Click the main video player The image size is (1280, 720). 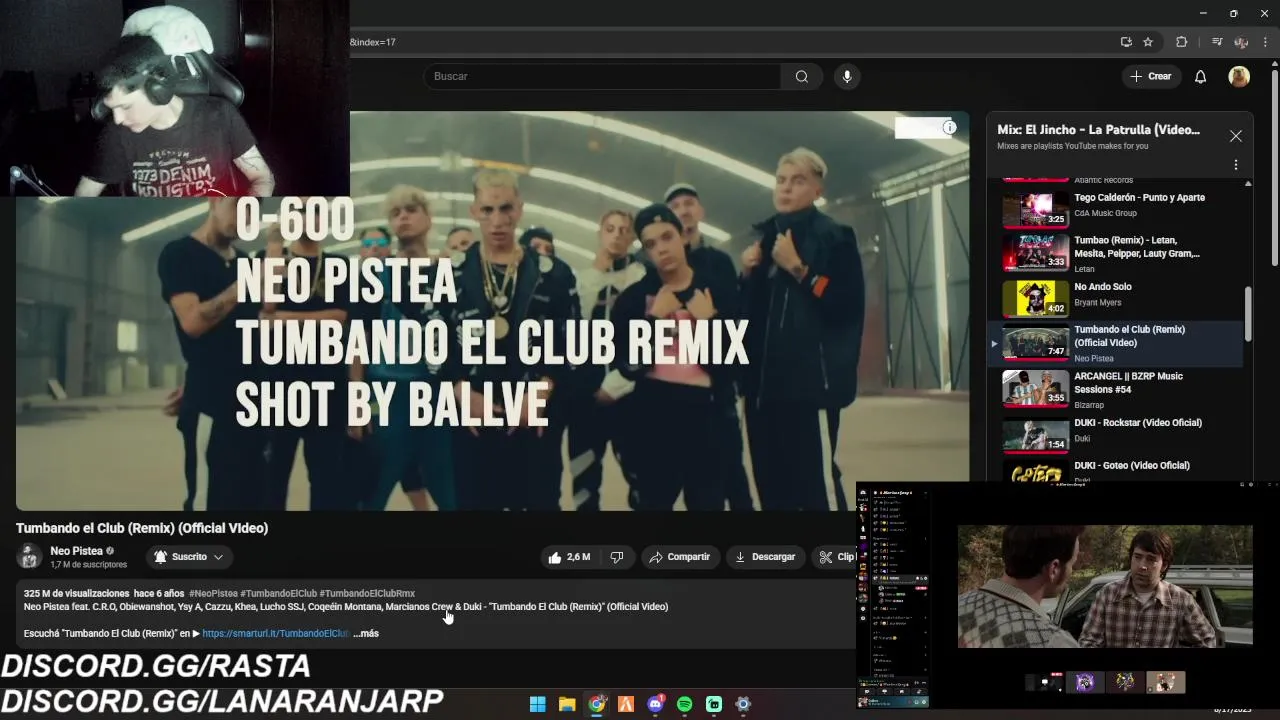492,310
